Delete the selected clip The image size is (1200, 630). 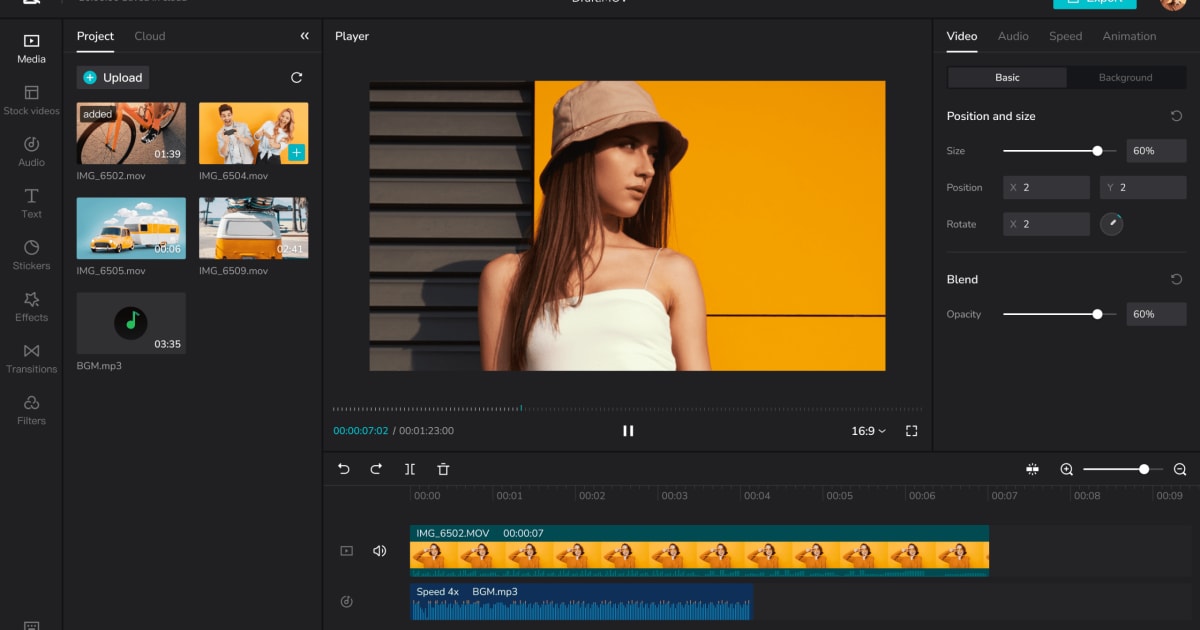click(x=443, y=468)
